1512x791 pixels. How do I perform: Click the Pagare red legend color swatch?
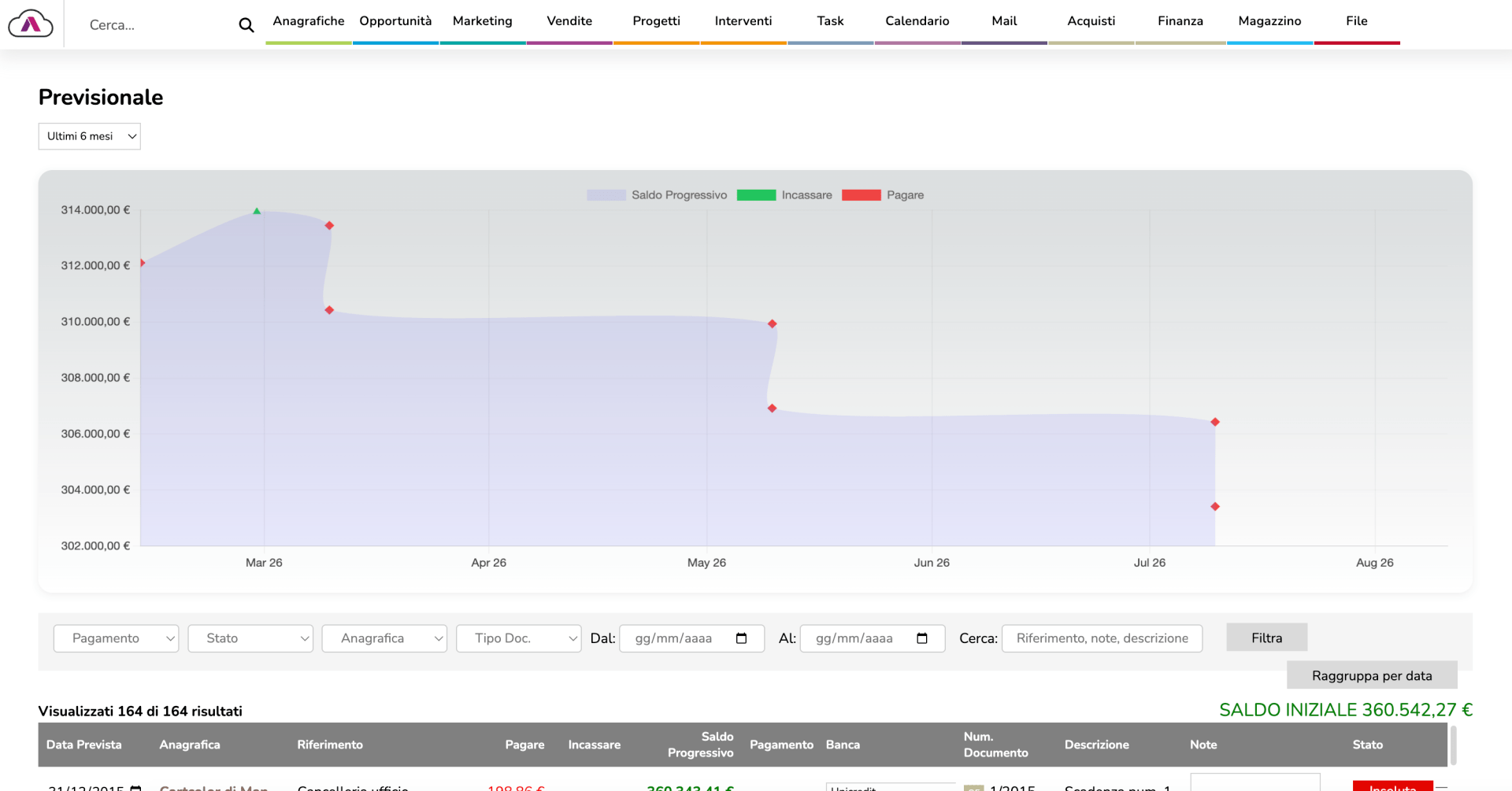click(x=861, y=195)
